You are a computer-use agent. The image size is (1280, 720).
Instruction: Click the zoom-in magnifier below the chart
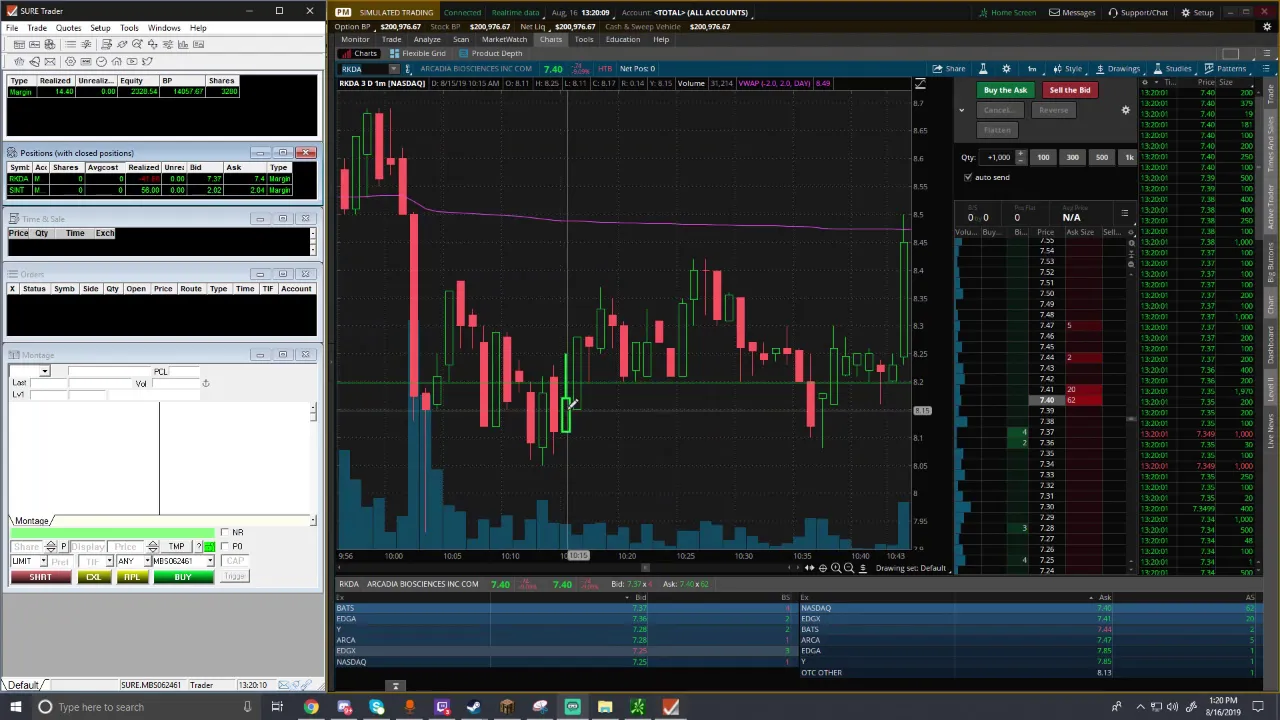[x=836, y=568]
